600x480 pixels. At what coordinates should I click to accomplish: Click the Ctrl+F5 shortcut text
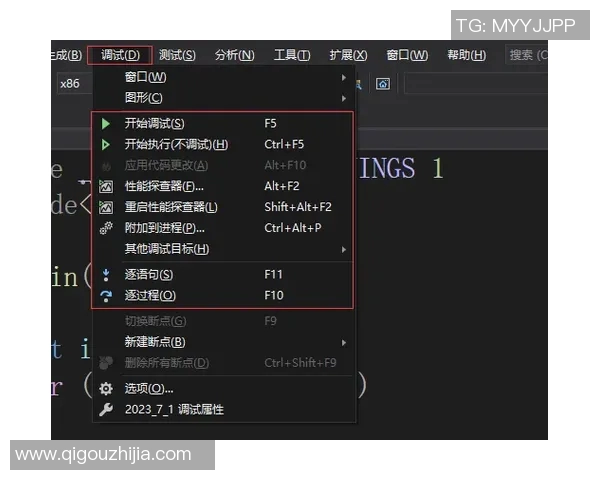pyautogui.click(x=284, y=145)
